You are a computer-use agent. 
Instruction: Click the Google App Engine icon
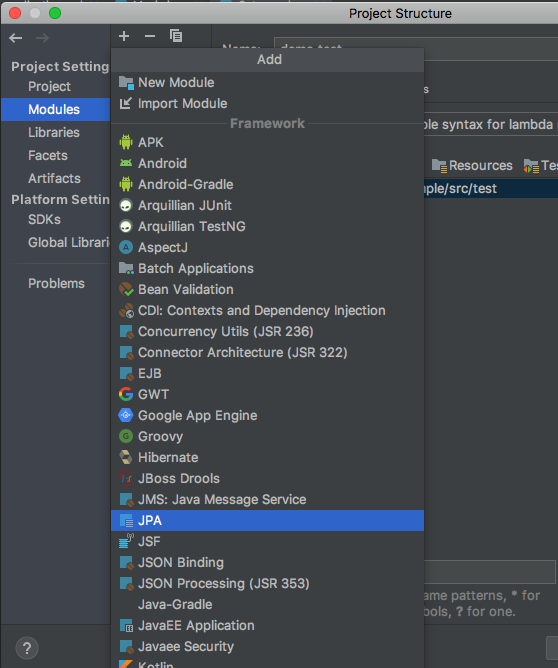(126, 415)
